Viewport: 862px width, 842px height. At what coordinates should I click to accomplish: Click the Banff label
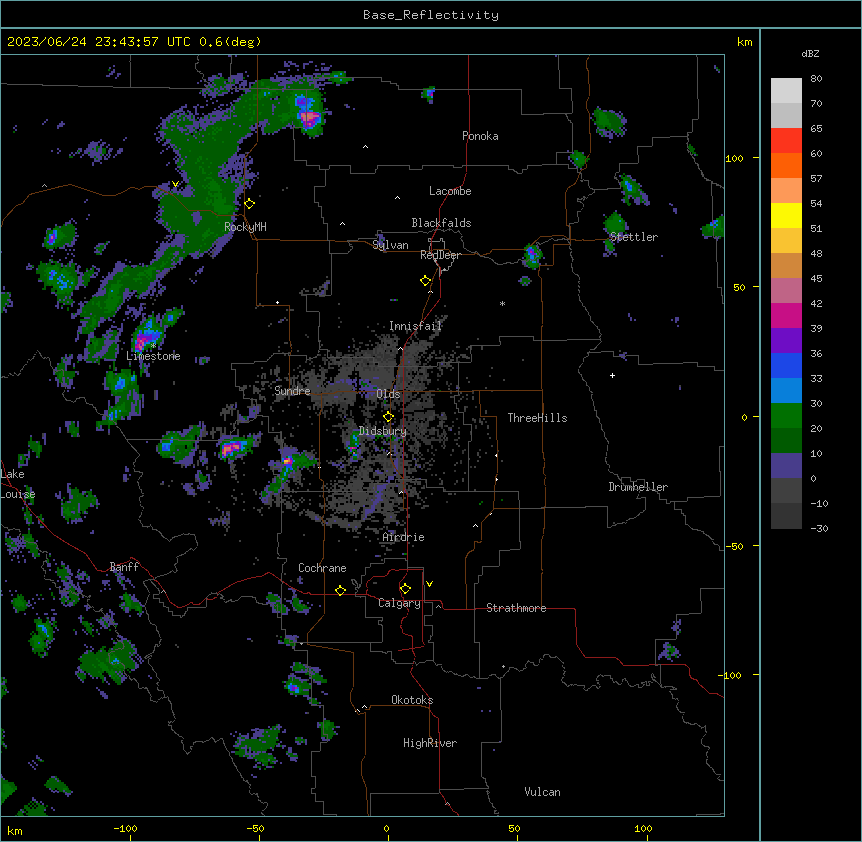tap(124, 567)
